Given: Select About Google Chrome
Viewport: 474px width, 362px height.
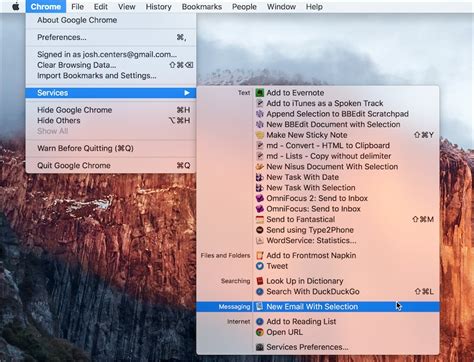Looking at the screenshot, I should click(111, 20).
